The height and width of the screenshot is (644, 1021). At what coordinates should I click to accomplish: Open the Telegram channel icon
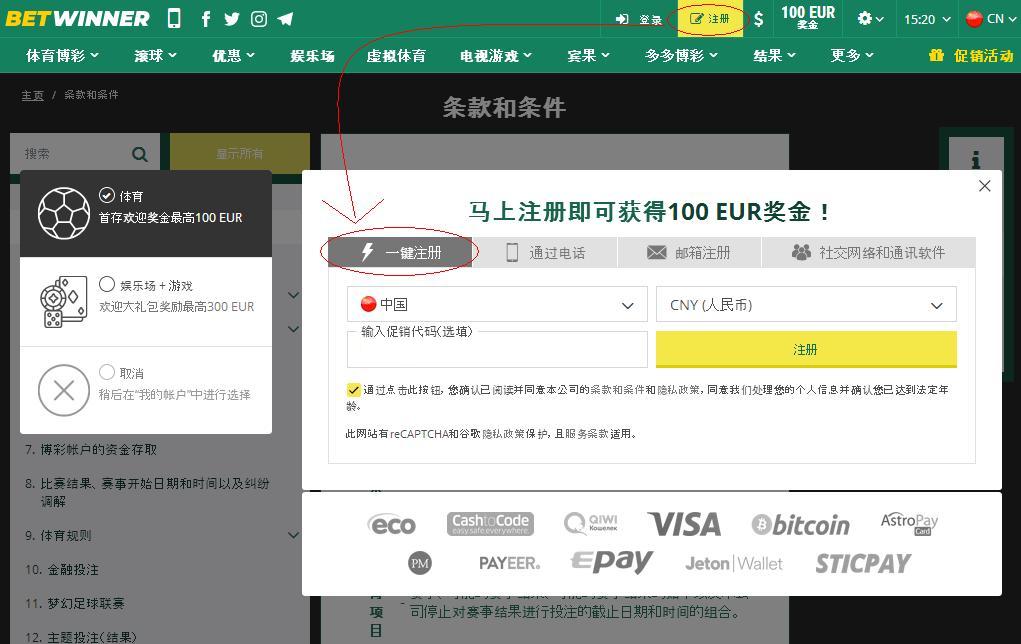click(285, 19)
